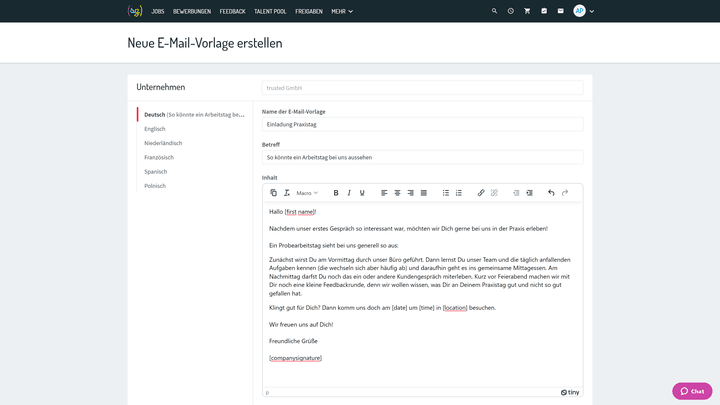Select the Englisch language tab
The height and width of the screenshot is (405, 720).
pos(155,129)
